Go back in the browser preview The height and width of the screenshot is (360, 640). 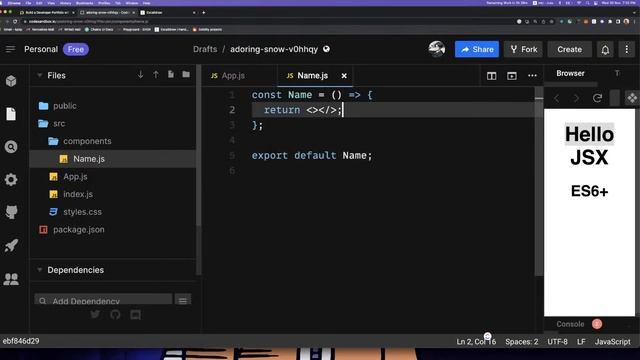click(557, 98)
